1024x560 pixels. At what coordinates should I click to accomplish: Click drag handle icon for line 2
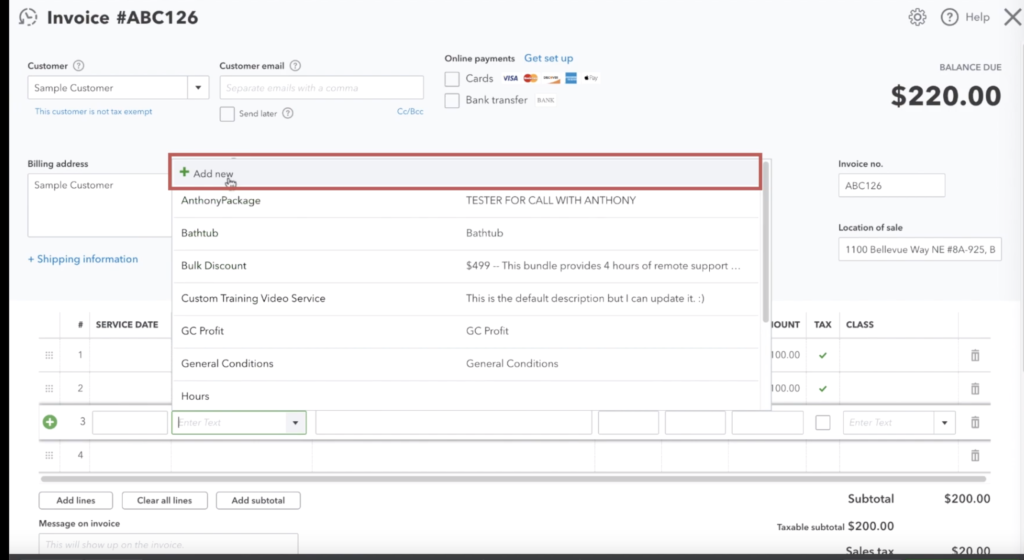[x=48, y=388]
